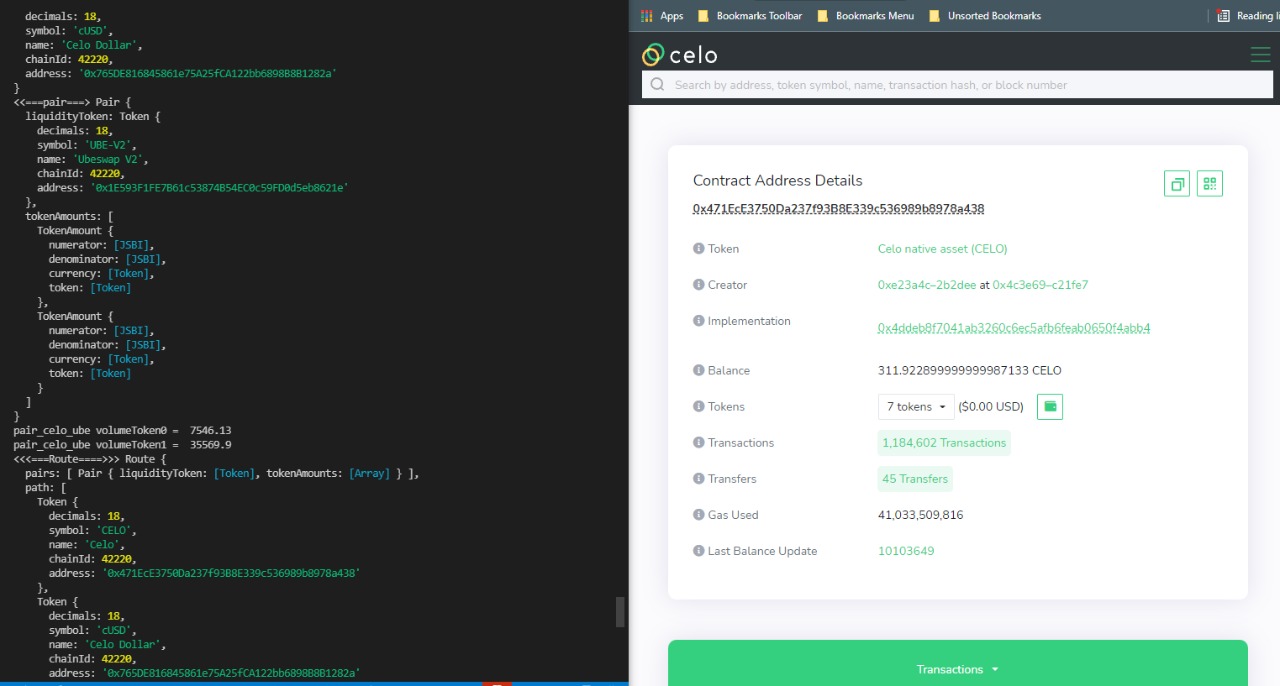The height and width of the screenshot is (686, 1280).
Task: Click terminal line pair_celo_ube volumeToken0
Action: click(x=122, y=430)
